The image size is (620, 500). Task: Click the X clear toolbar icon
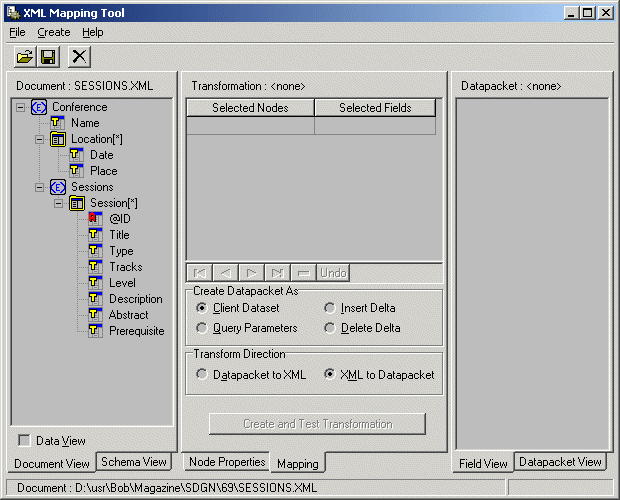79,58
